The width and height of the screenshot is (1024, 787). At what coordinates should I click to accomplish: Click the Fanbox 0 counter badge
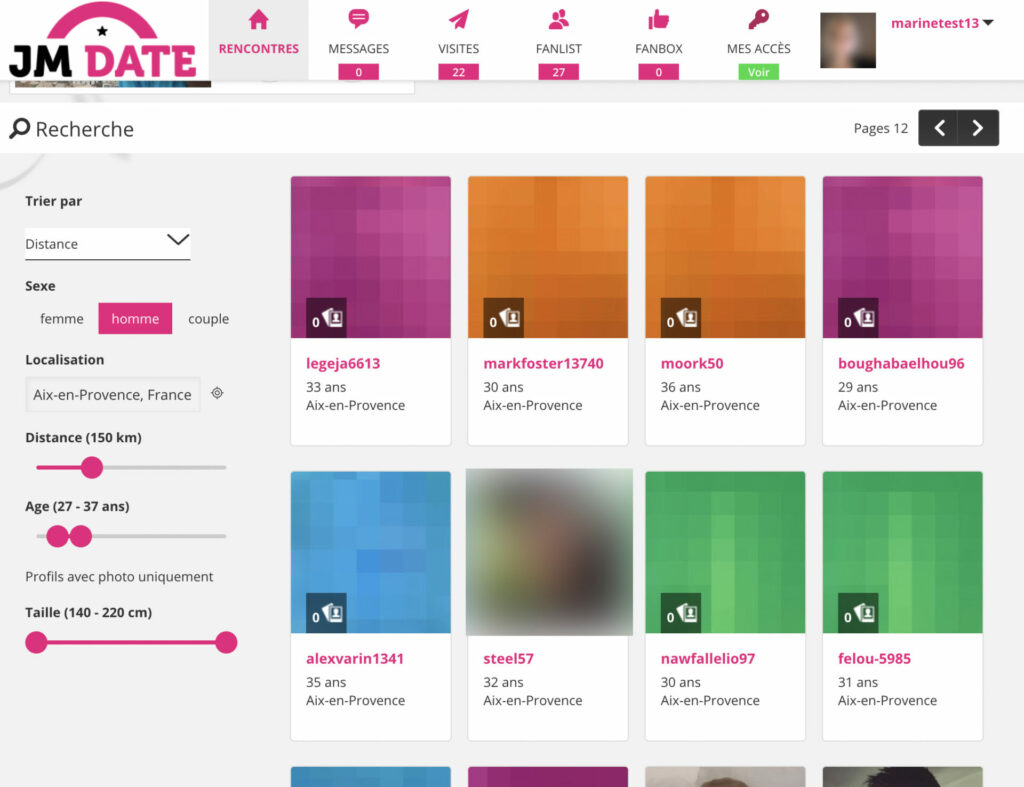(658, 72)
